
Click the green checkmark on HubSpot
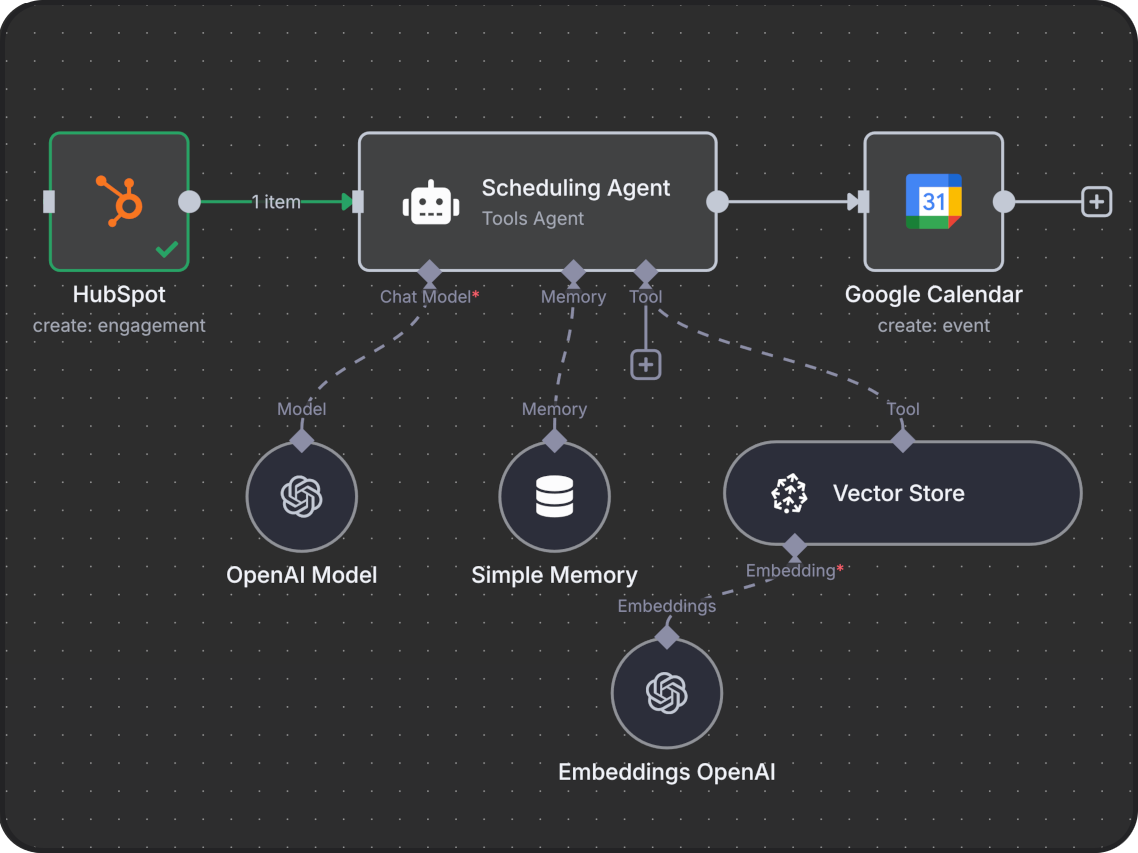pos(166,248)
